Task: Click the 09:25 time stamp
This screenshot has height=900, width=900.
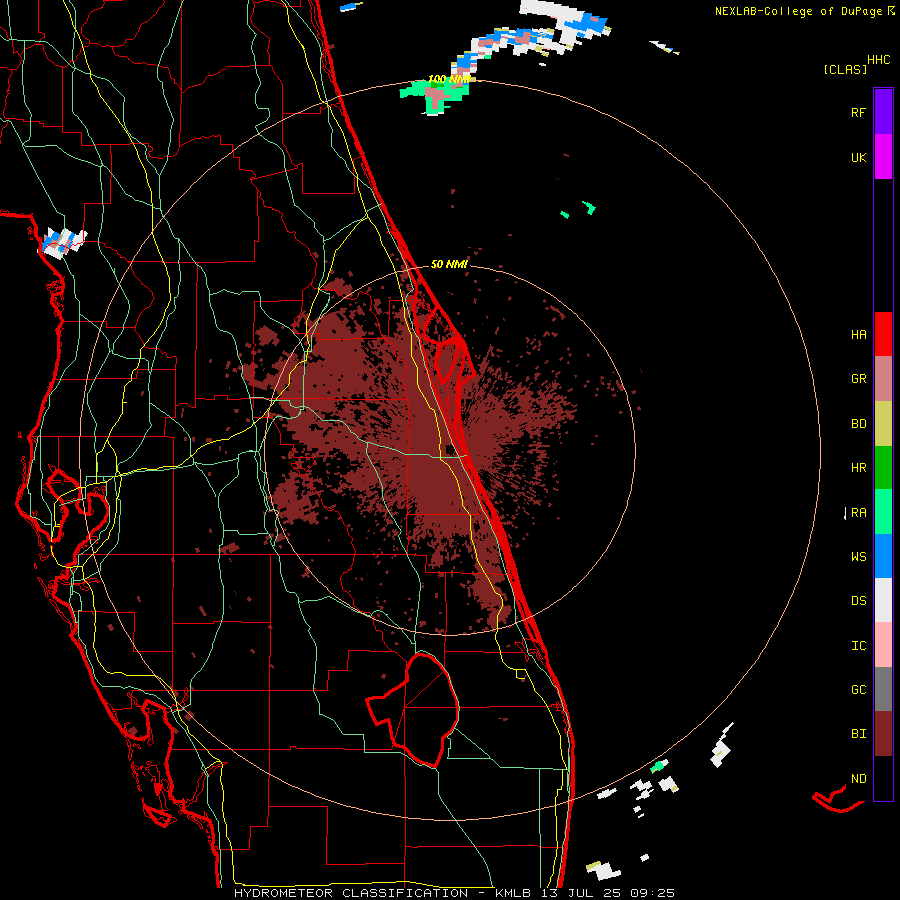Action: [652, 893]
